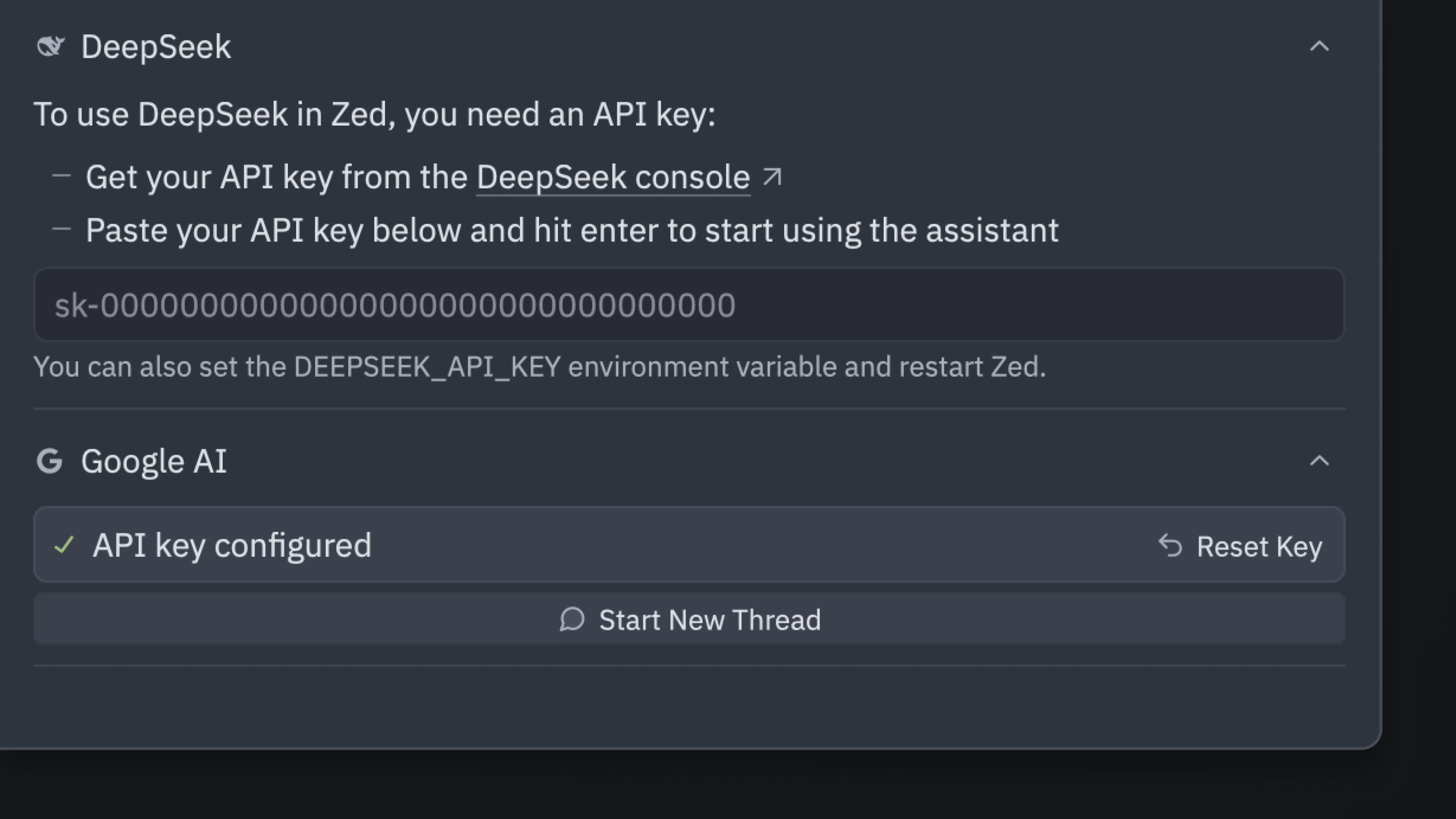This screenshot has width=1456, height=819.
Task: Start New Thread with Google AI
Action: pyautogui.click(x=689, y=619)
